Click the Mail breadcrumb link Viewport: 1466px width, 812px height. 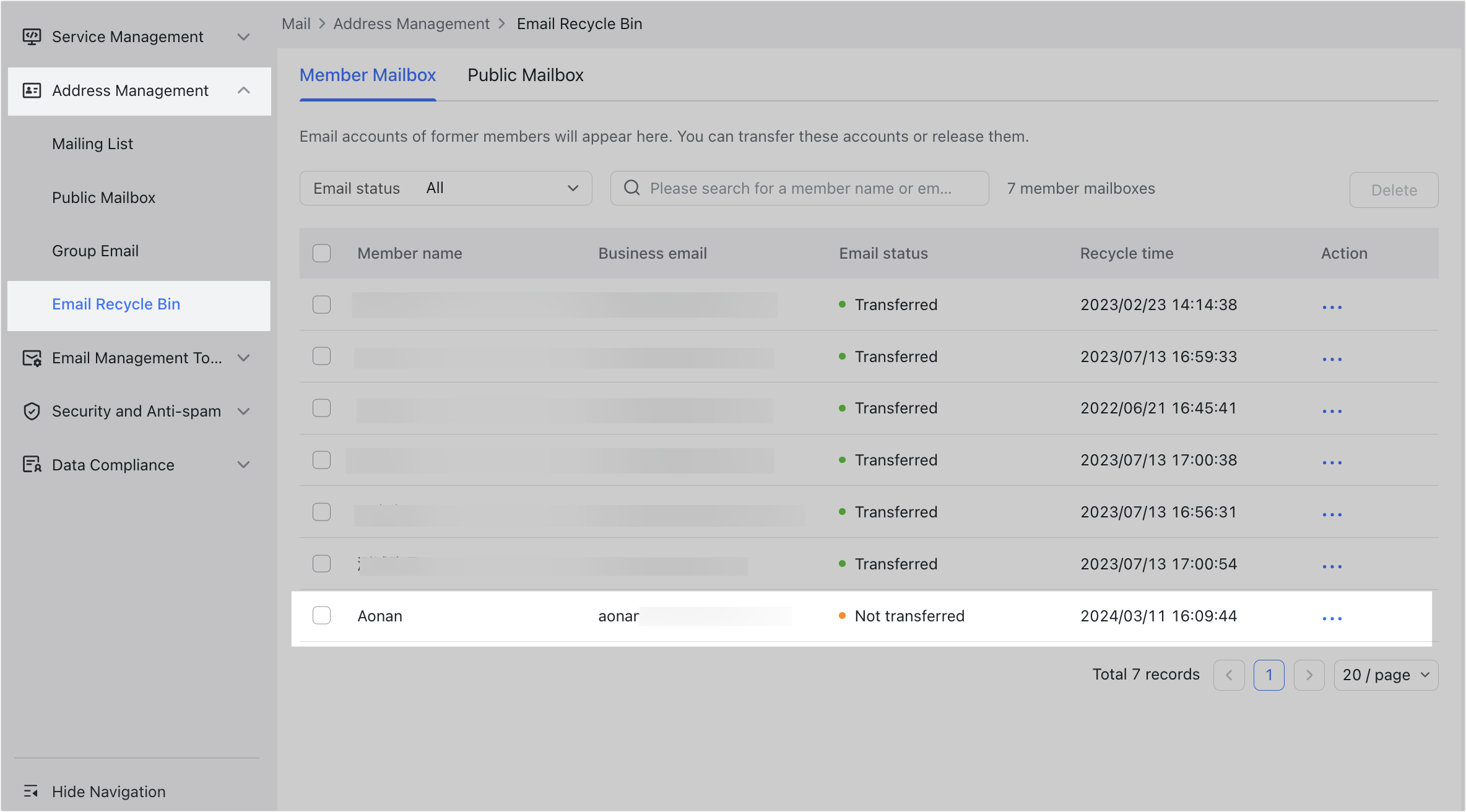[296, 24]
